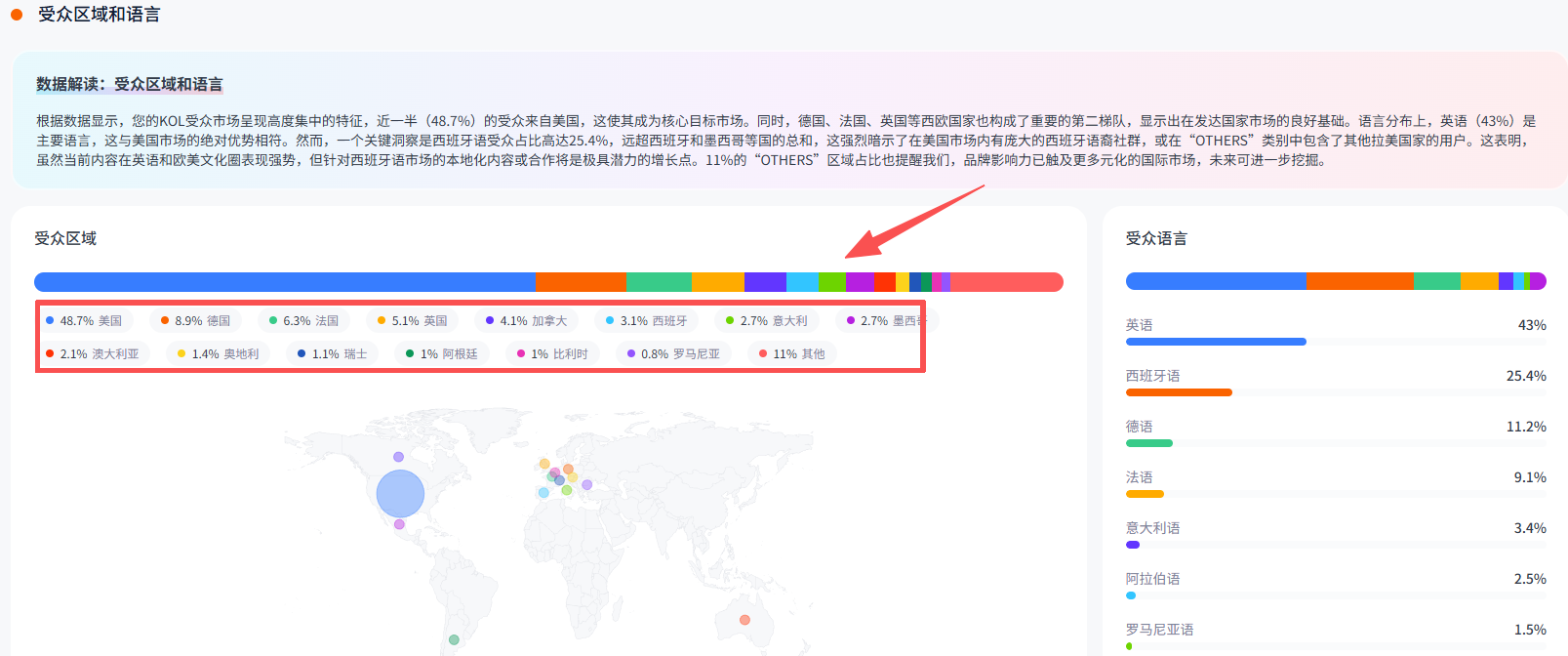Screen dimensions: 1568x656
Task: Click the 受众区域 card title
Action: [65, 238]
